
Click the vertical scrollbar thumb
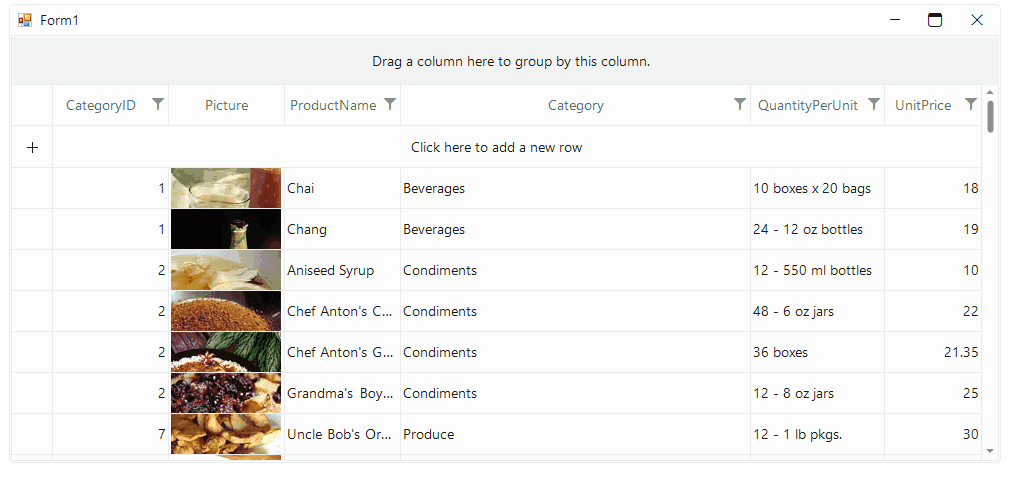pos(990,116)
